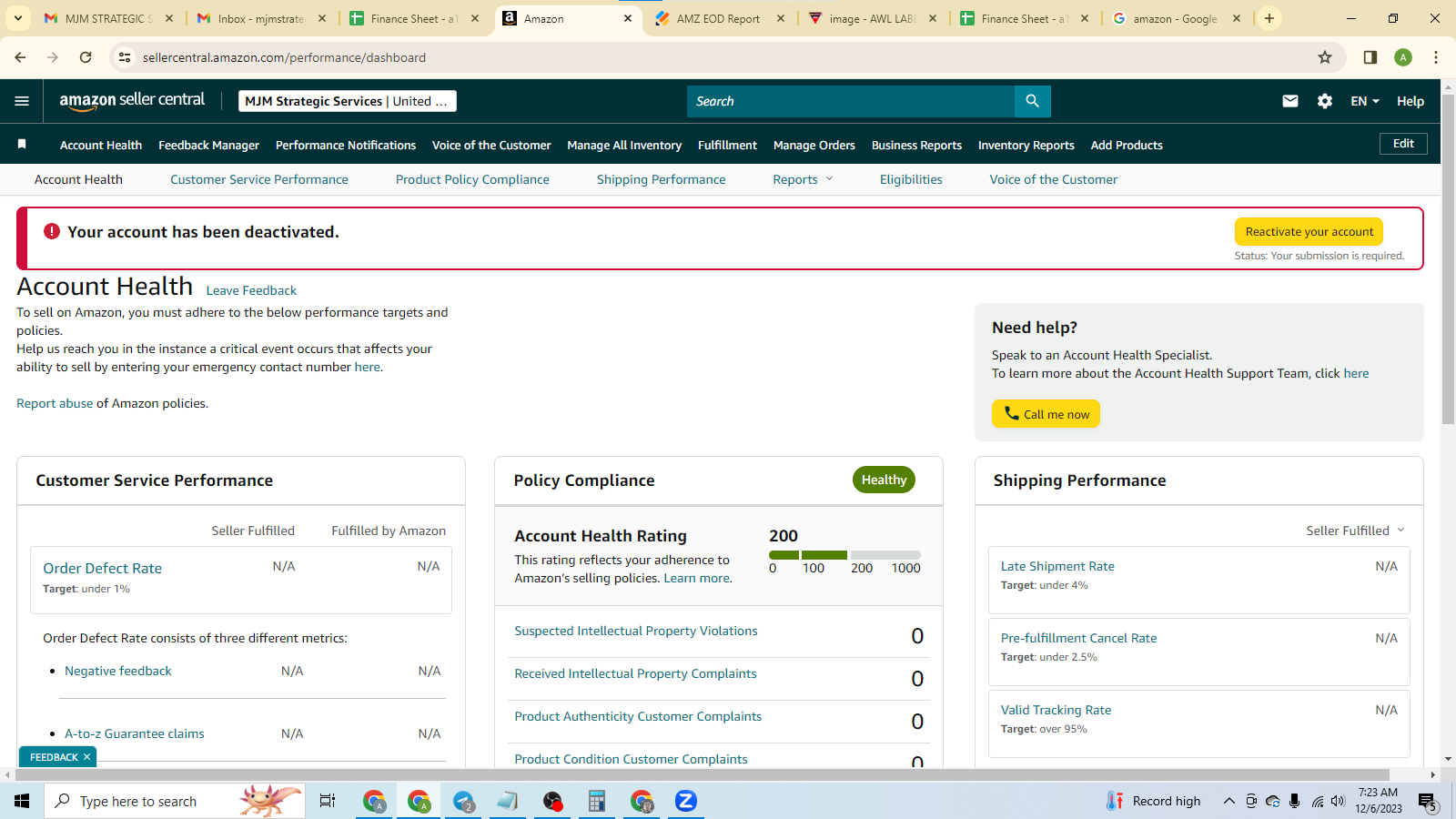This screenshot has height=819, width=1456.
Task: Open a new browser tab
Action: (x=1269, y=18)
